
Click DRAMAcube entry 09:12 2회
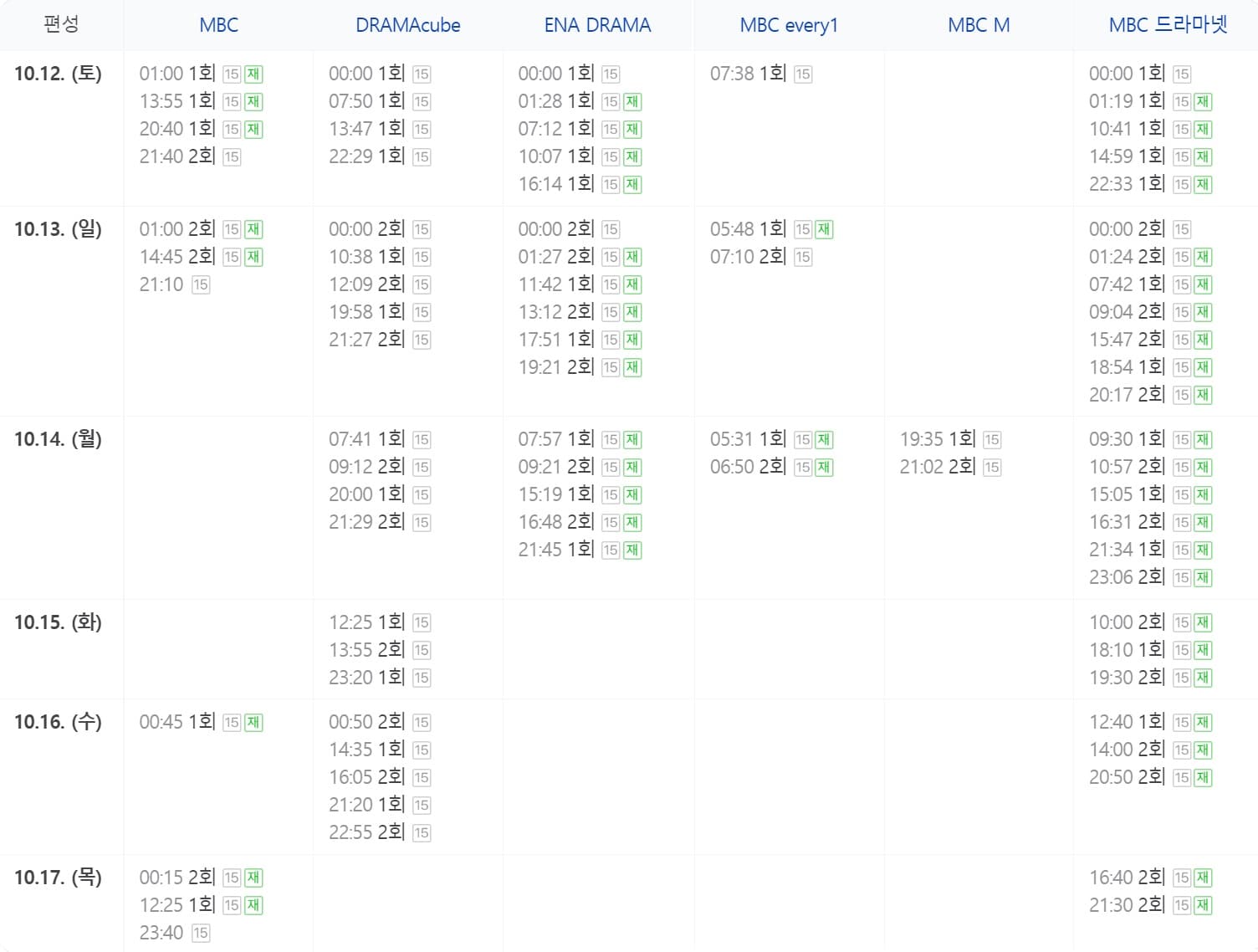pyautogui.click(x=366, y=466)
